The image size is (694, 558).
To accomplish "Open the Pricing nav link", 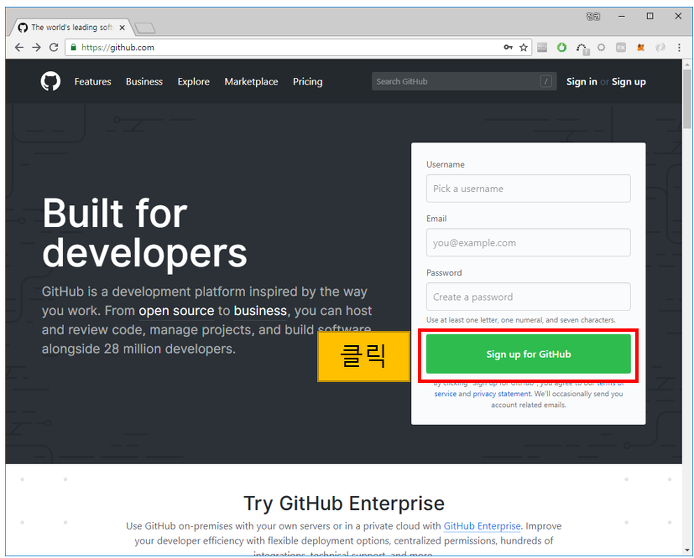I will point(308,81).
